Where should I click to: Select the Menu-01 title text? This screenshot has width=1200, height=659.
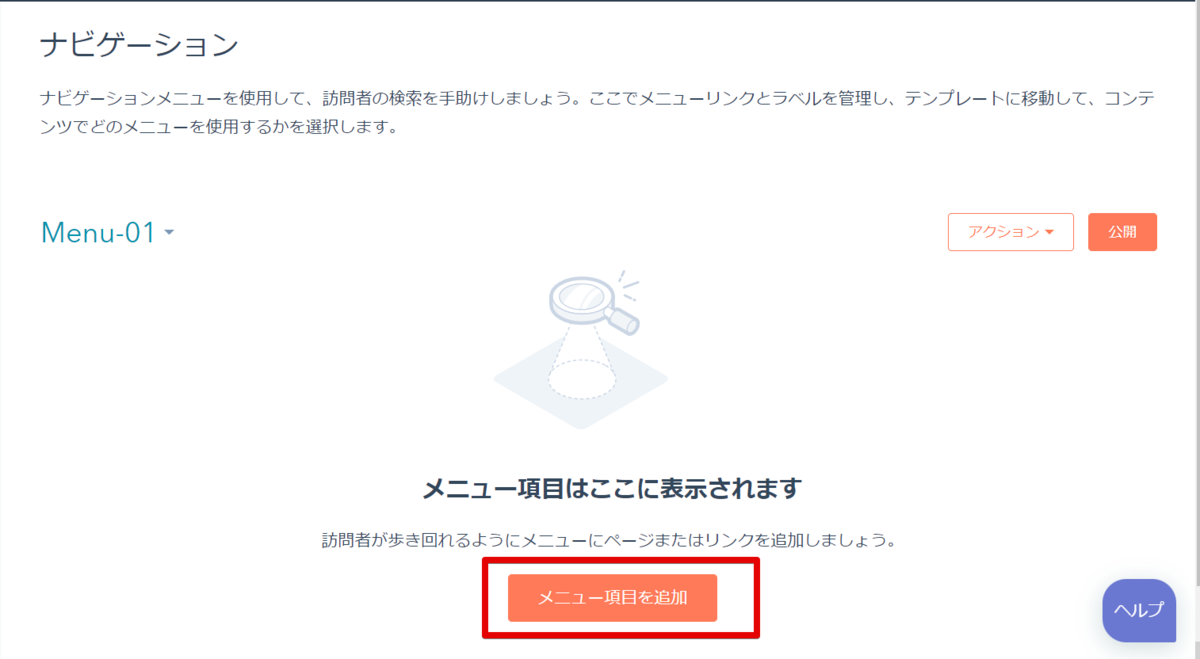98,233
